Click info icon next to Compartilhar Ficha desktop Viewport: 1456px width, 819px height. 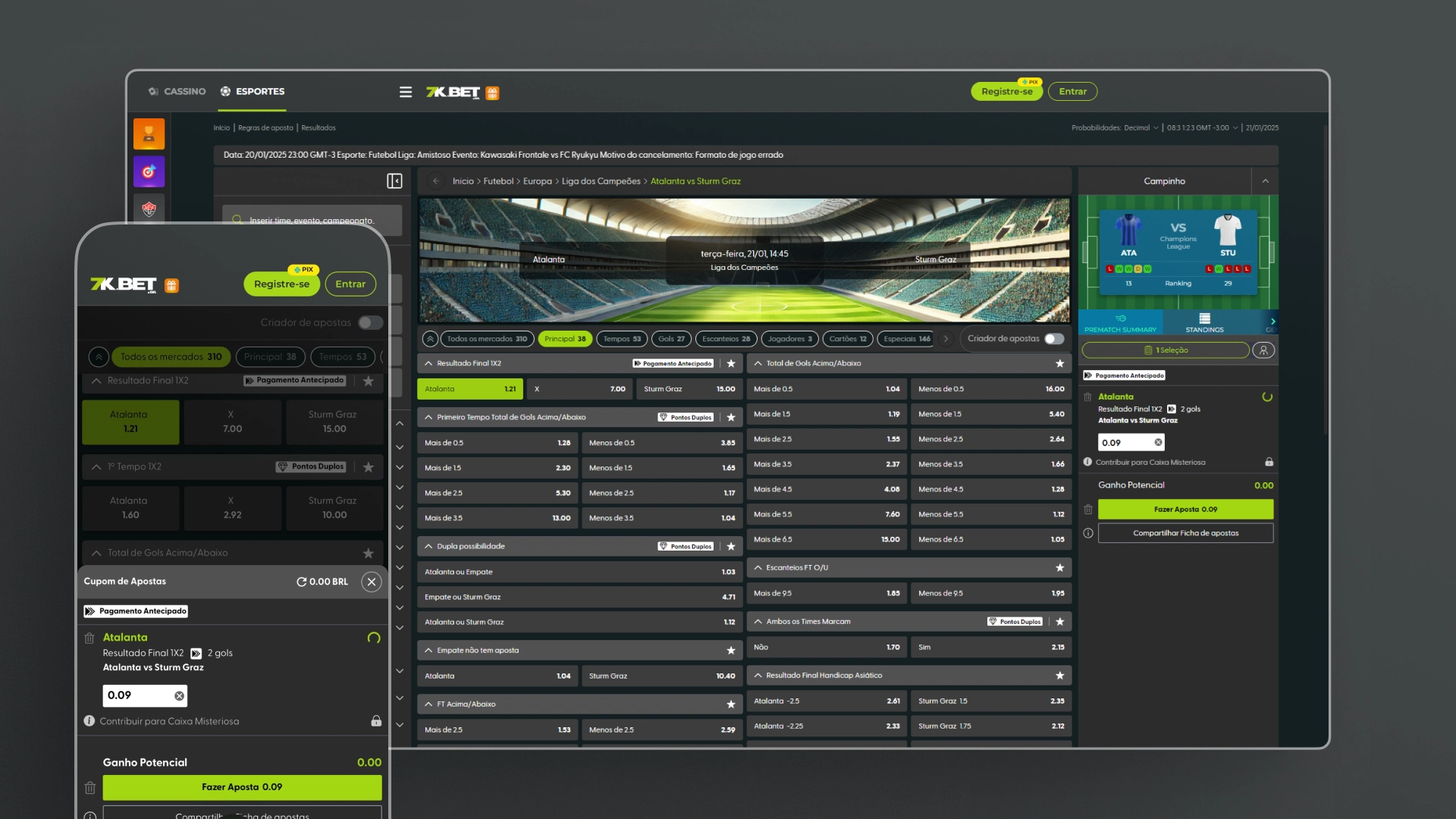(x=1088, y=533)
